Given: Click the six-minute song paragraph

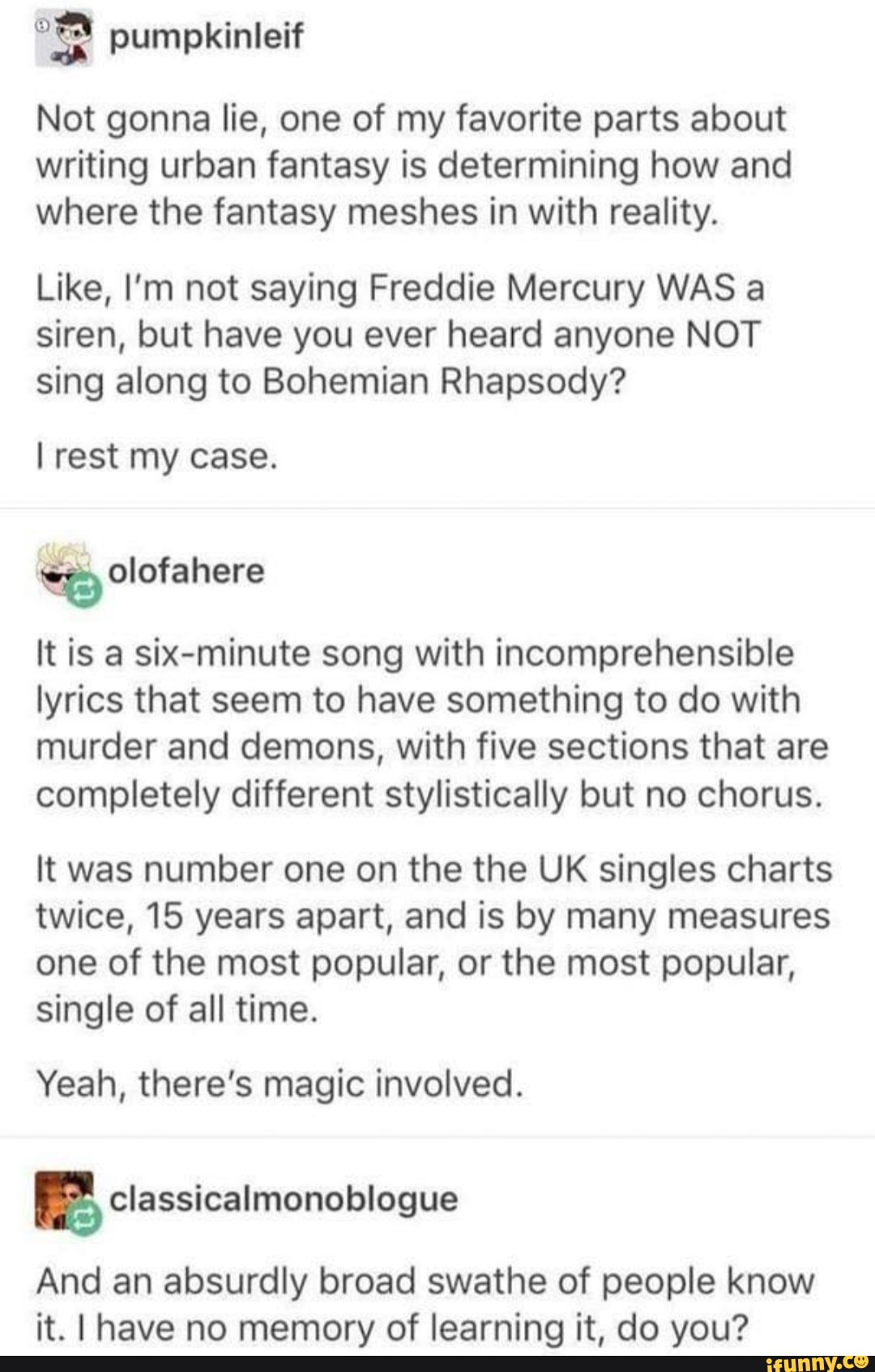Looking at the screenshot, I should pos(431,723).
